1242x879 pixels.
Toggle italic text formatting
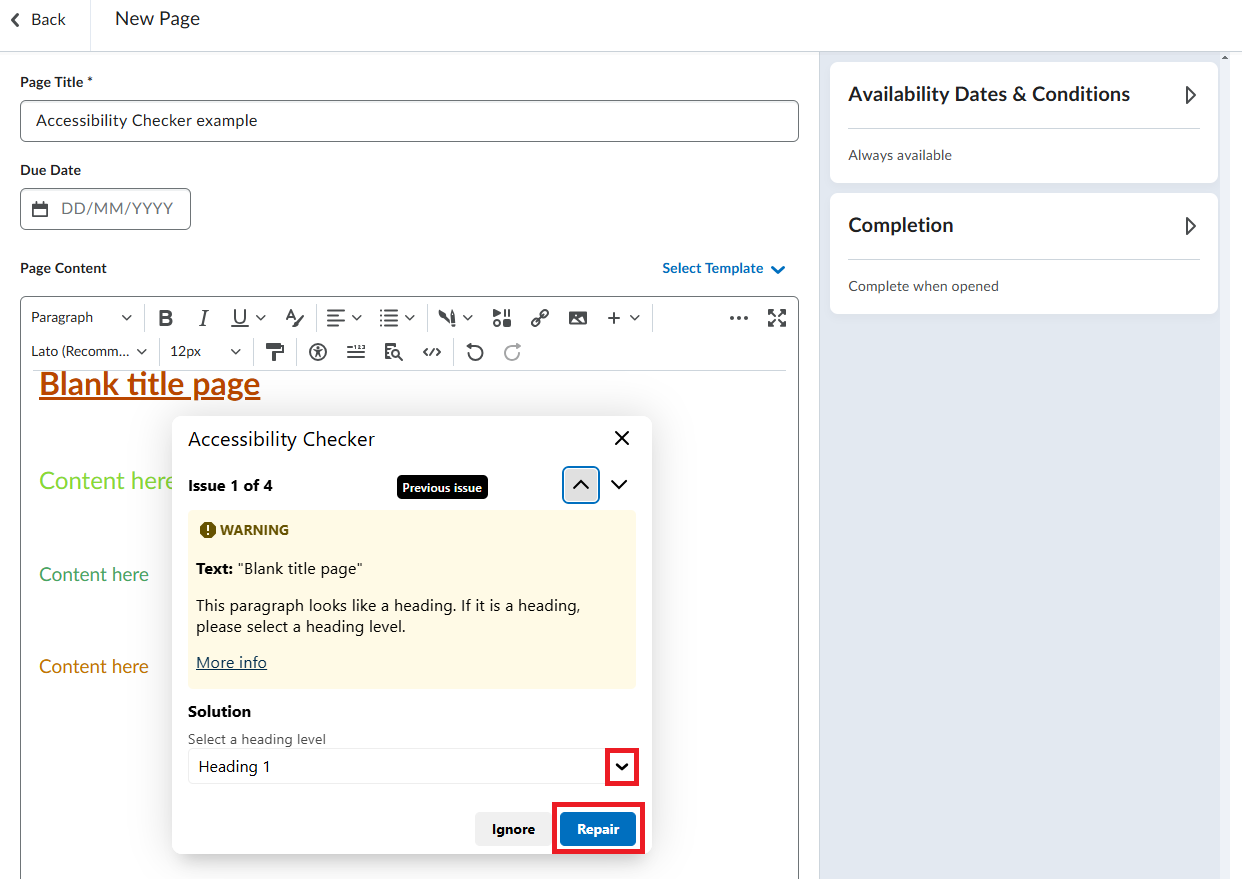(x=203, y=318)
